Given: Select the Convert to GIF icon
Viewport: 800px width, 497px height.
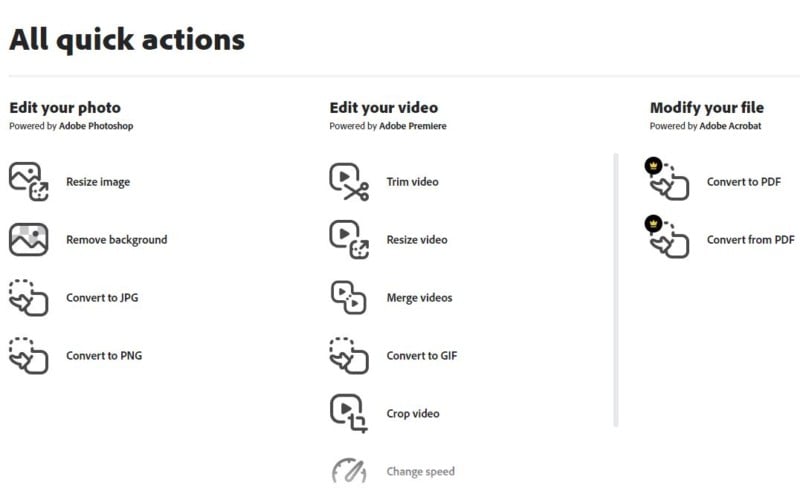Looking at the screenshot, I should point(349,355).
